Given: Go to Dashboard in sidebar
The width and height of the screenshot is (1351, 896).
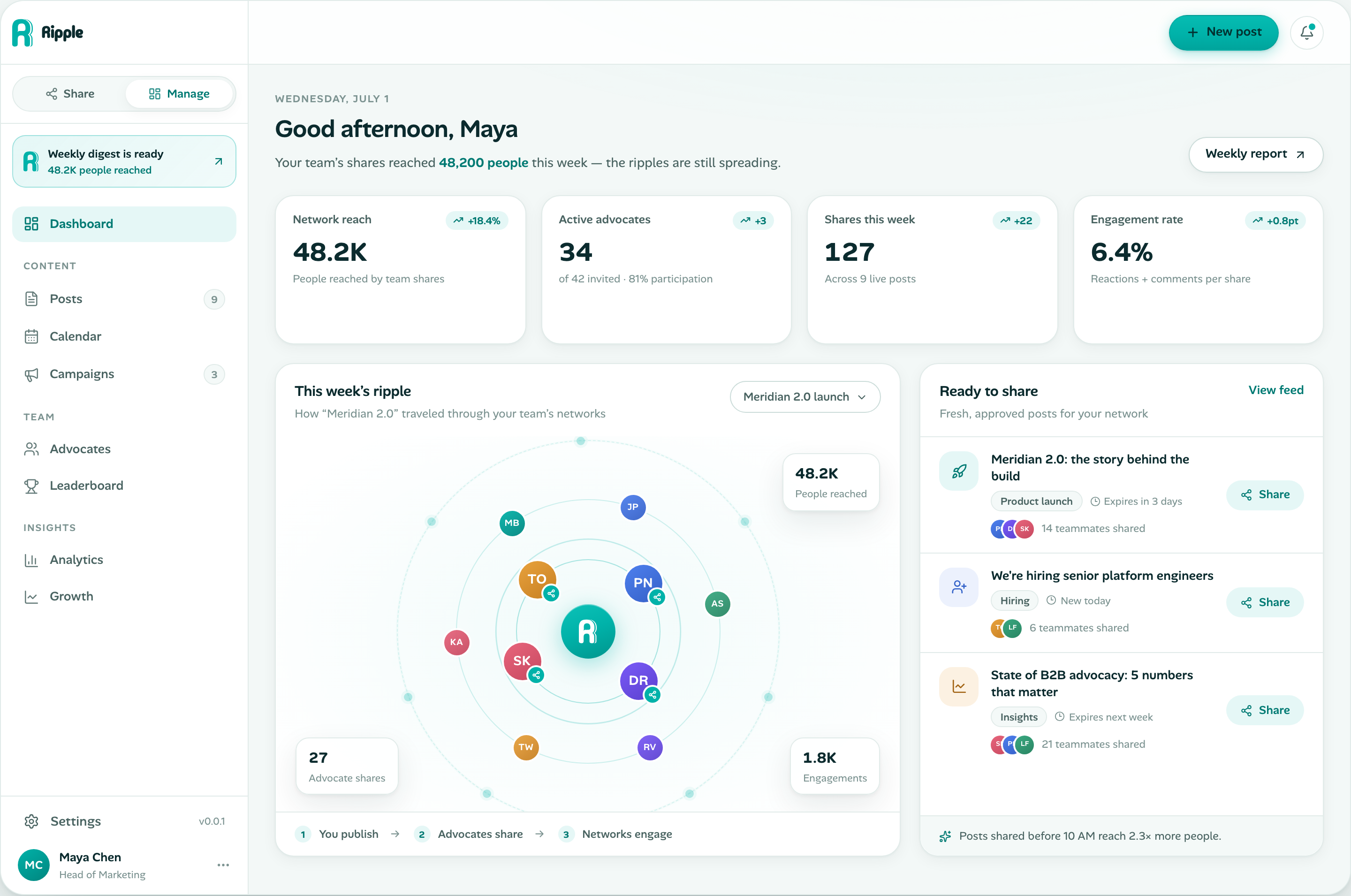Looking at the screenshot, I should coord(124,224).
